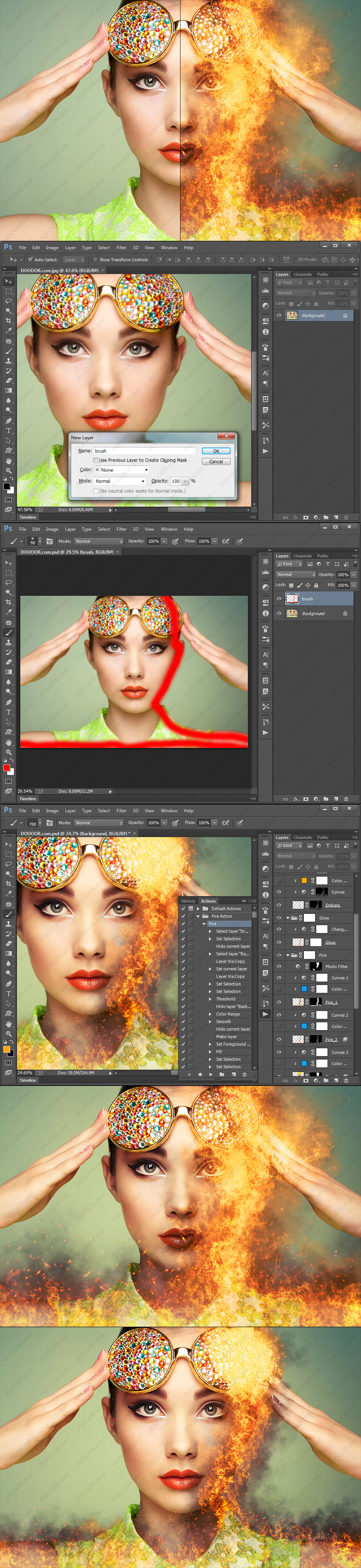Click the Name field in New Layer dialog
361x1568 pixels.
pyautogui.click(x=145, y=451)
